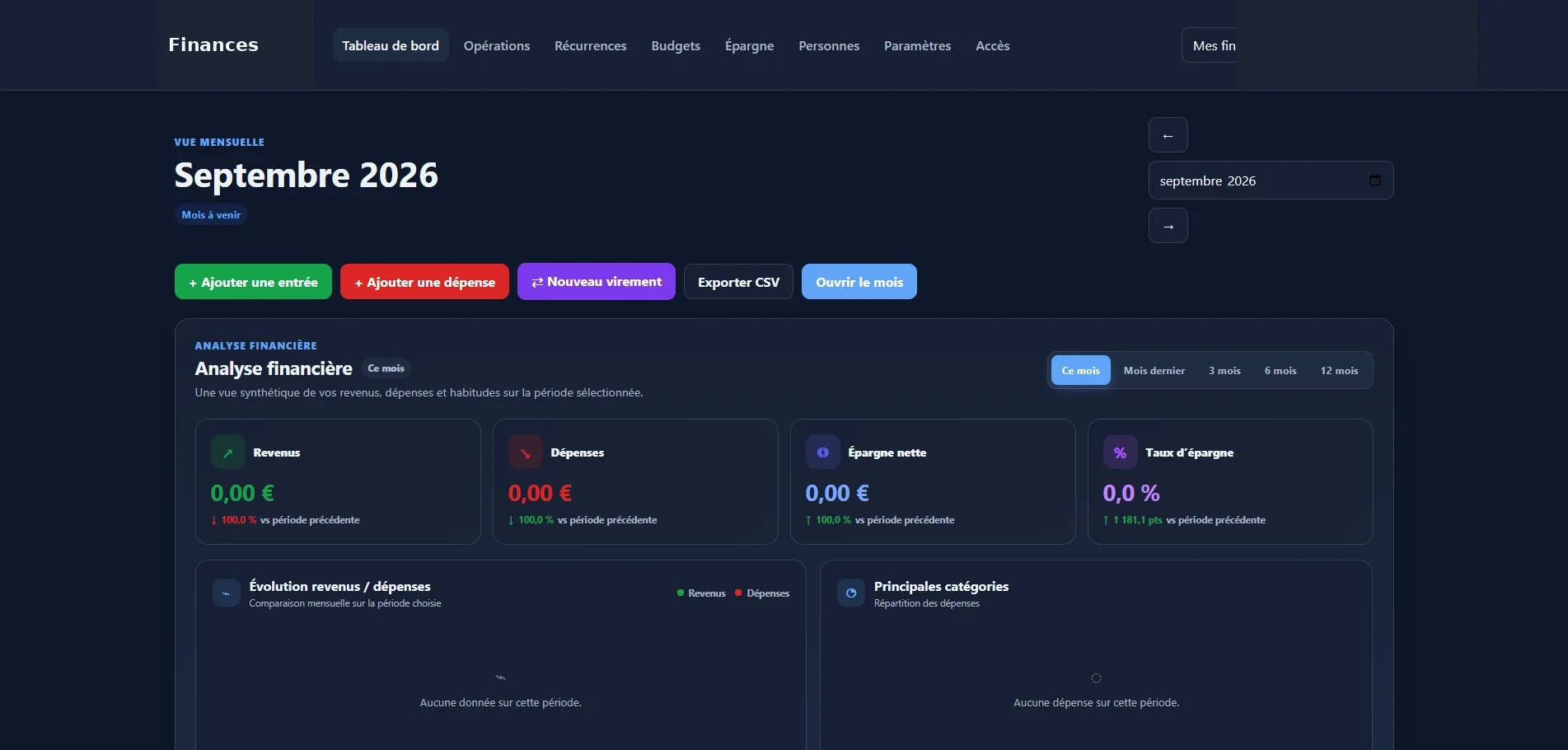Open the Paramètres tab
1568x750 pixels.
point(918,45)
